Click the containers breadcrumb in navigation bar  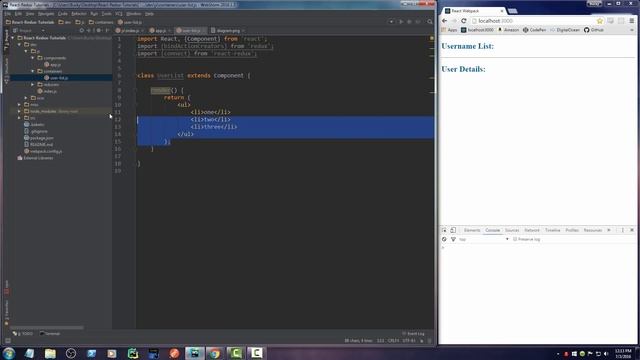[101, 22]
